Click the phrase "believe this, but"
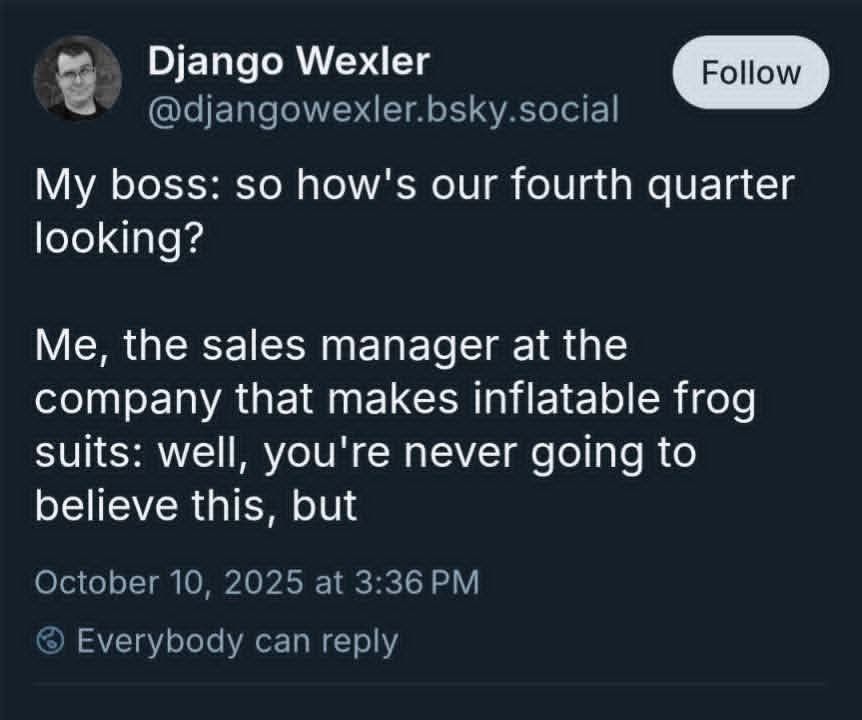862x720 pixels. pos(196,505)
